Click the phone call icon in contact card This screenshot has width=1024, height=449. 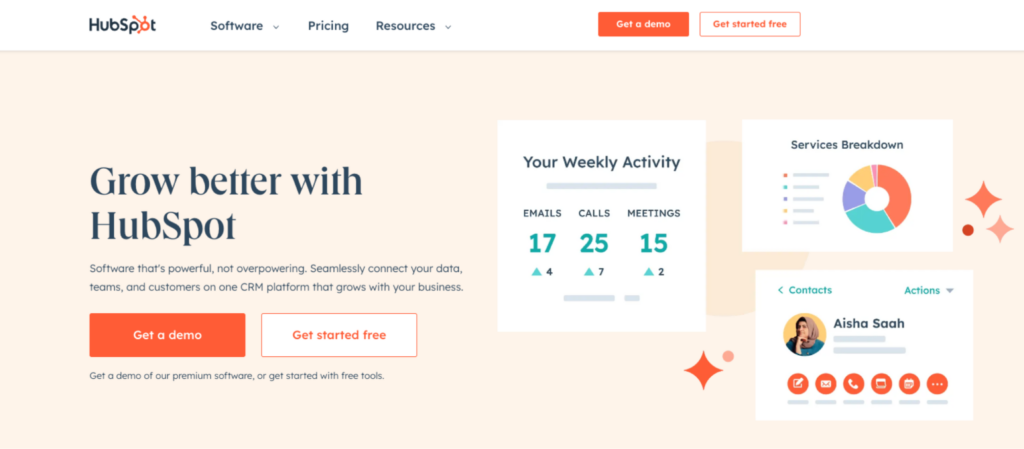point(854,383)
